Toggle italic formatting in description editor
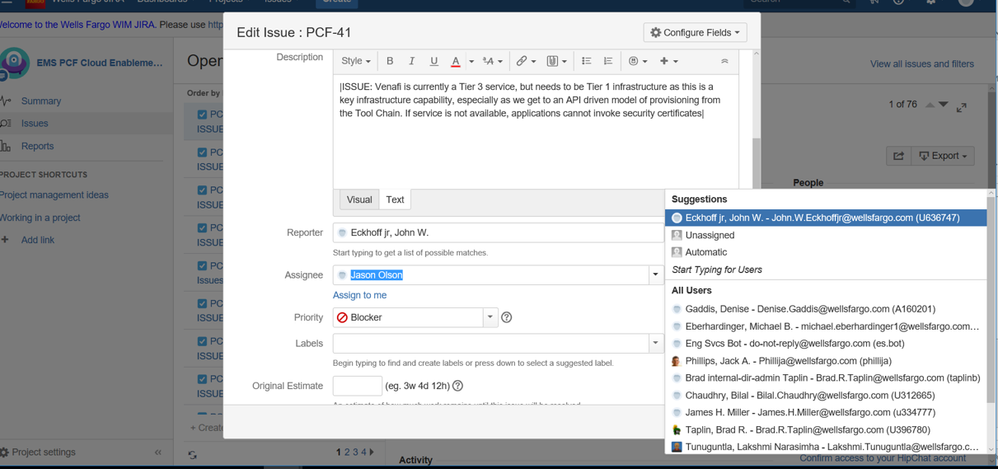998x469 pixels. coord(412,61)
